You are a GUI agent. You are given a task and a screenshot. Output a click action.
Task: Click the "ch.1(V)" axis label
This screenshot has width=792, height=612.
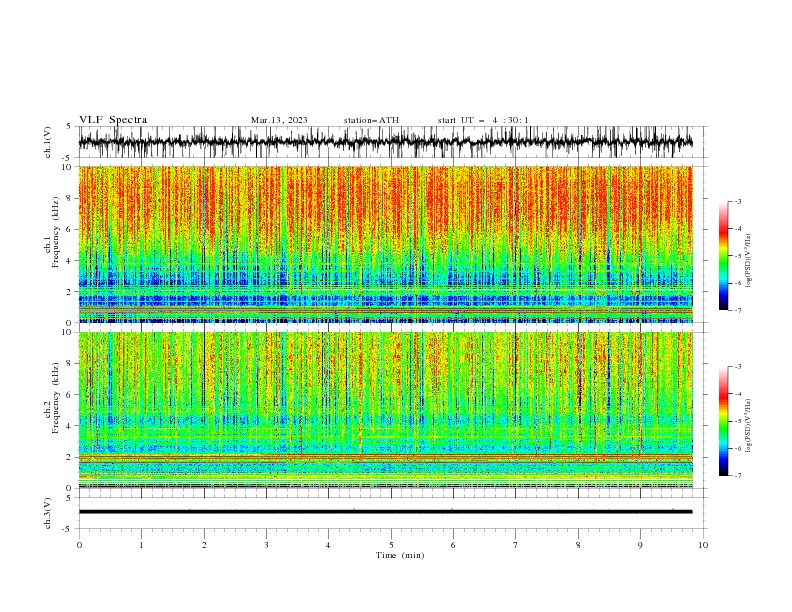48,142
